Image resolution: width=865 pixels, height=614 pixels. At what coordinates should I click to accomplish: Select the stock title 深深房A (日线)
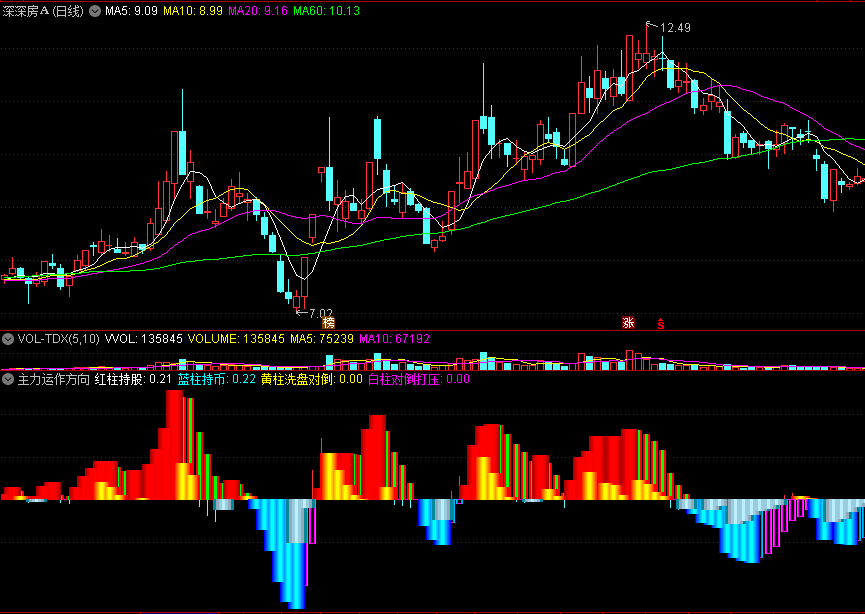[43, 11]
